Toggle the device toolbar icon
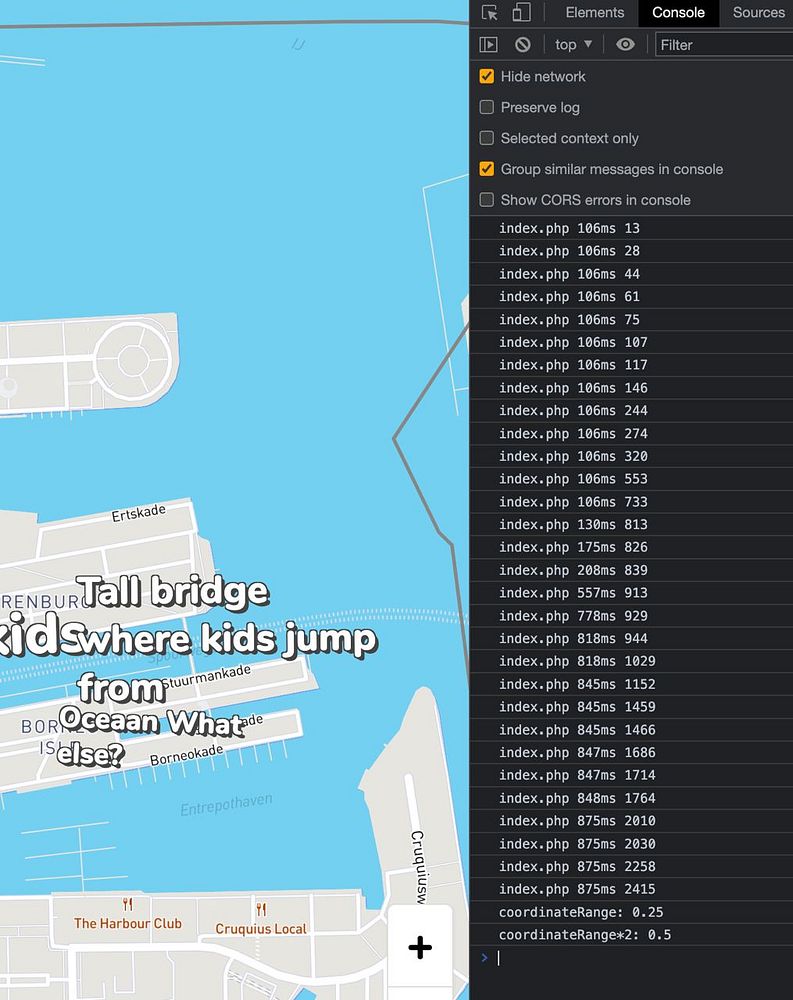793x1000 pixels. click(521, 13)
